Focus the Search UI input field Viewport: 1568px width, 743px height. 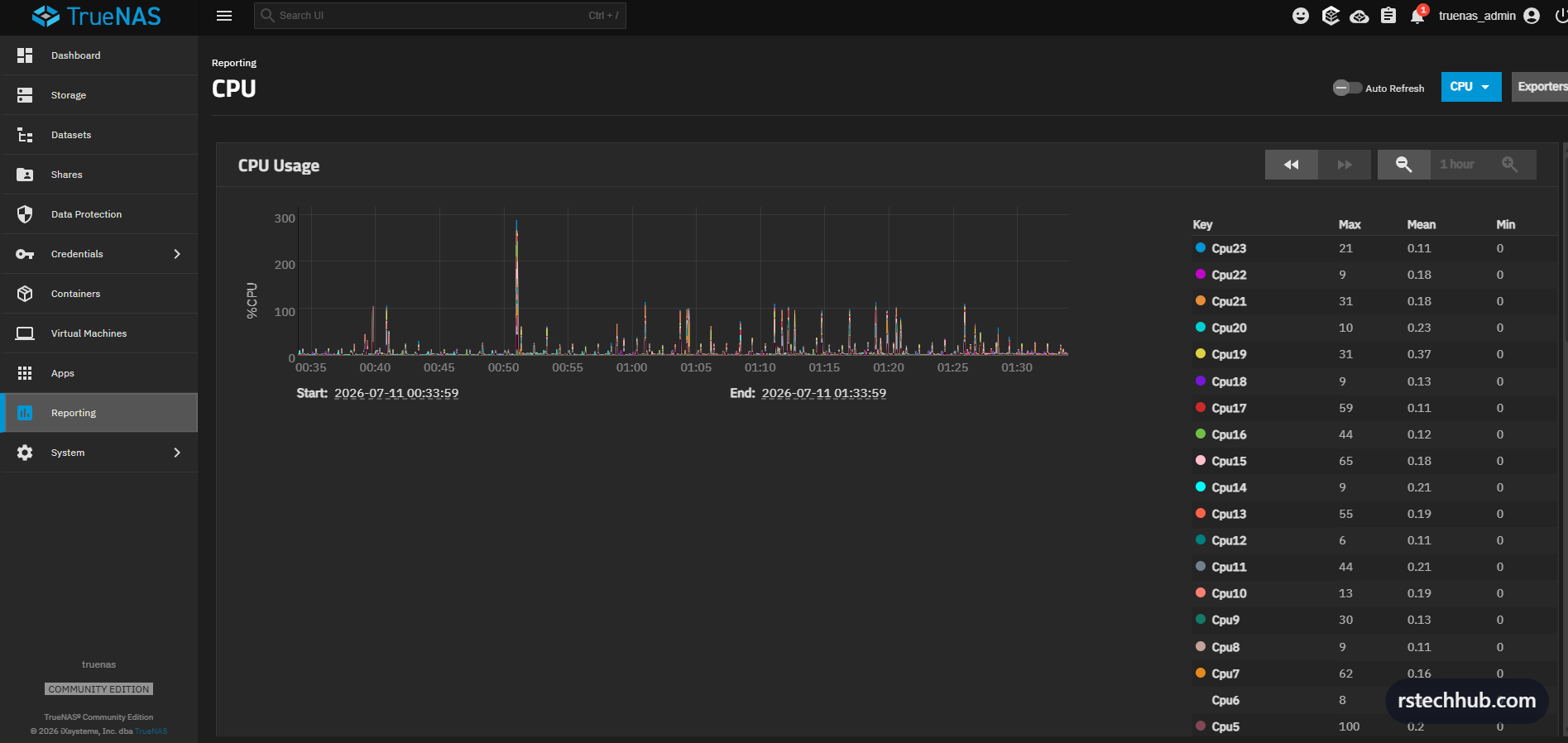point(440,16)
